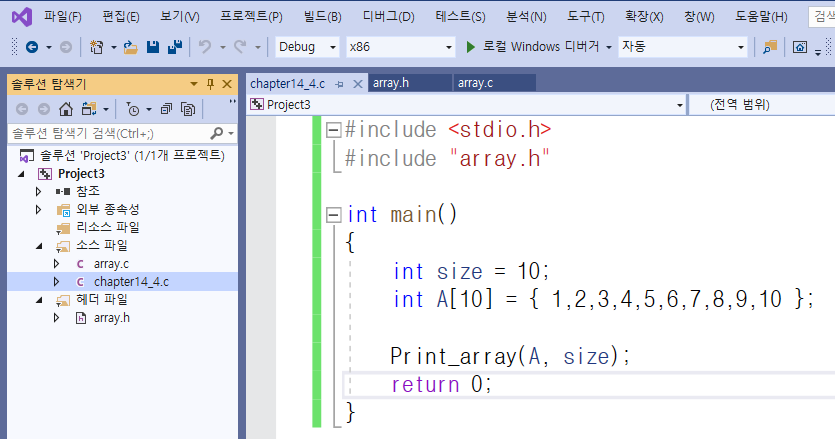
Task: Expand the 외부 종속성 node
Action: 38,209
